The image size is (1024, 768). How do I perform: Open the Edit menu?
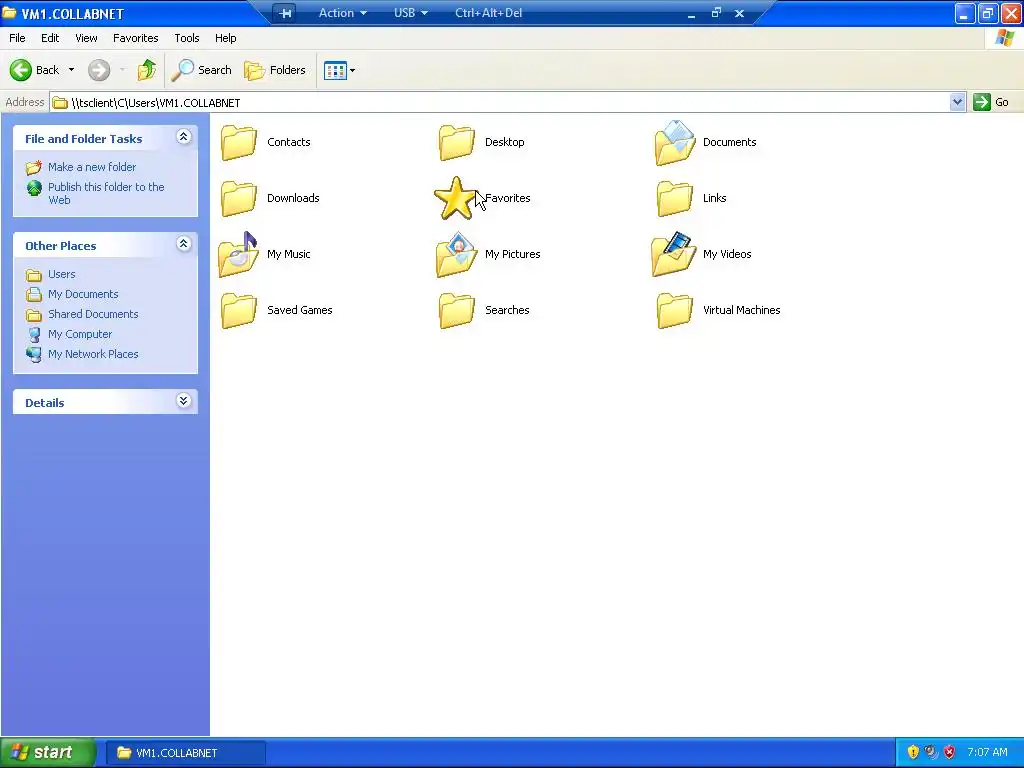50,38
